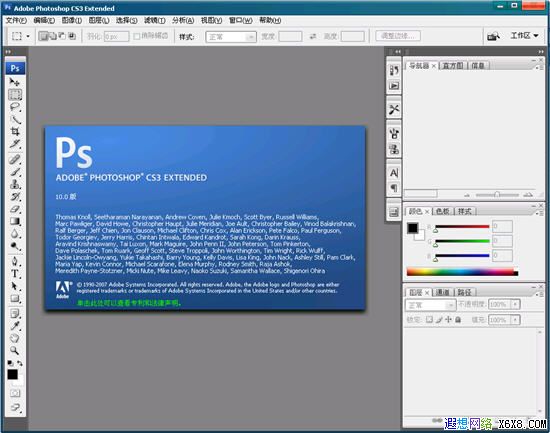
Task: Switch to the Paths tab
Action: [464, 292]
